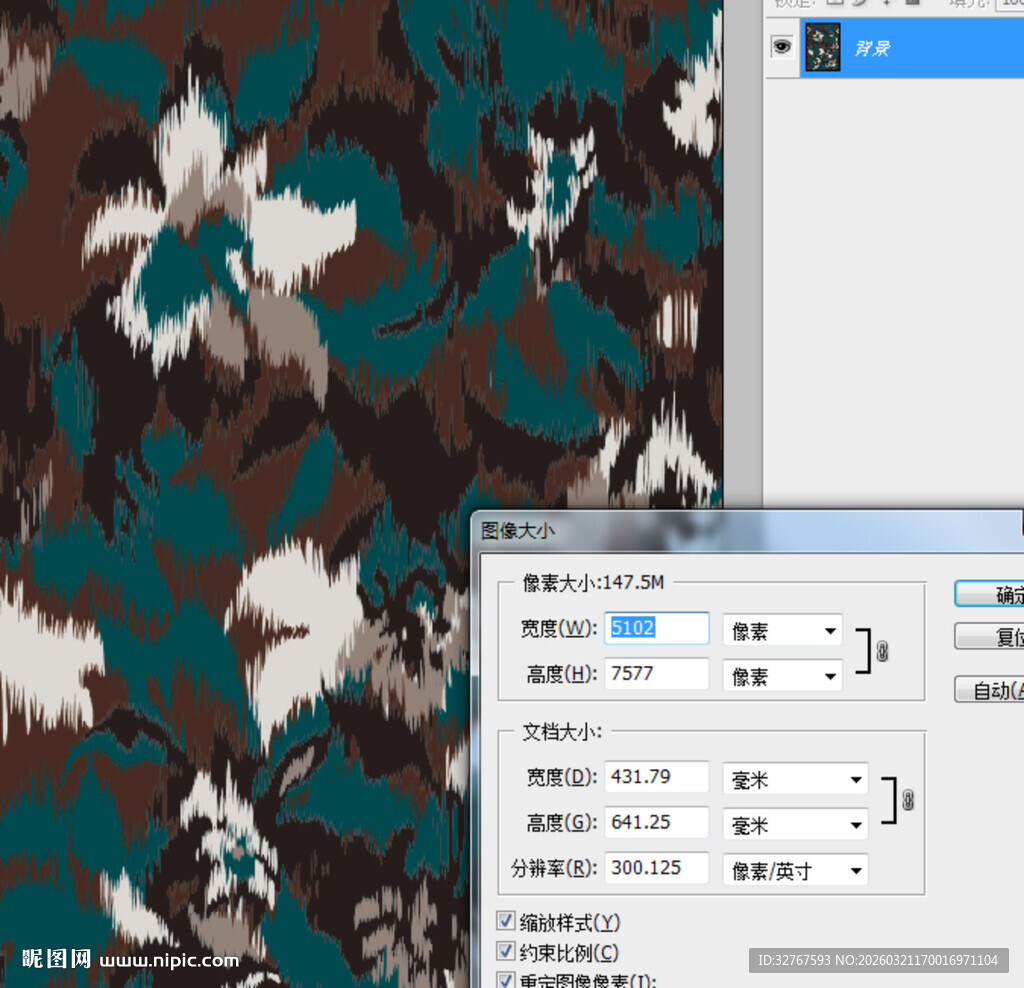
Task: Hide the 背景 layer using eye icon
Action: pyautogui.click(x=782, y=46)
